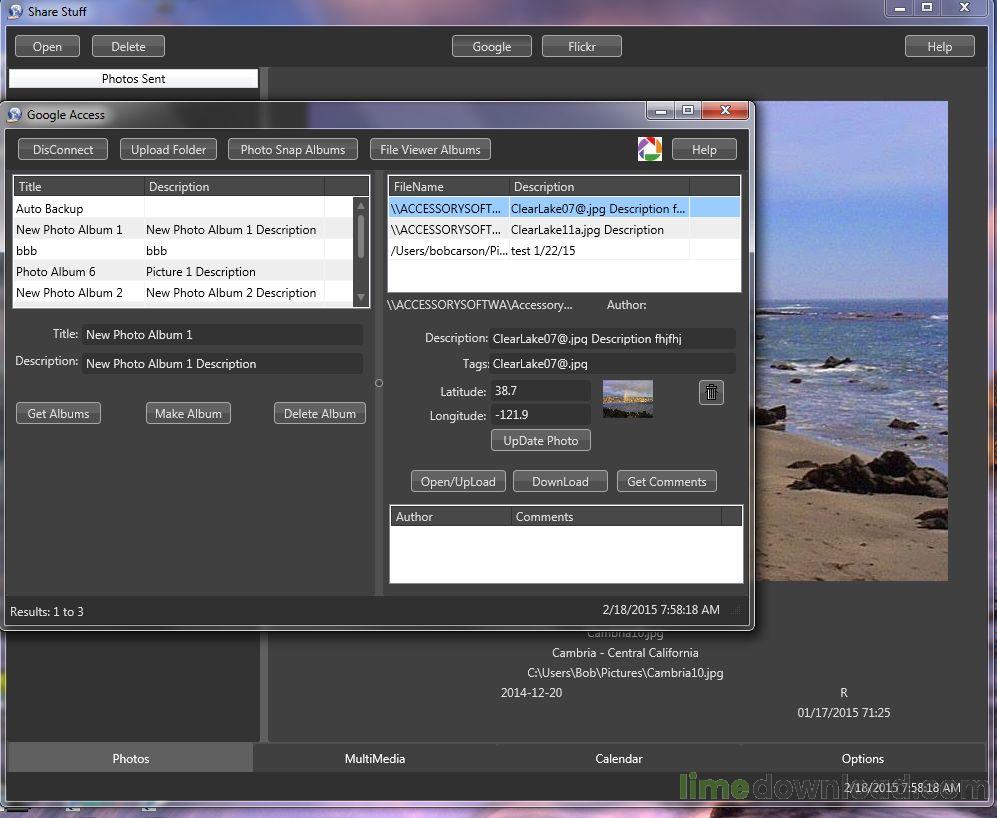997x818 pixels.
Task: Open the Calendar tab
Action: [x=618, y=759]
